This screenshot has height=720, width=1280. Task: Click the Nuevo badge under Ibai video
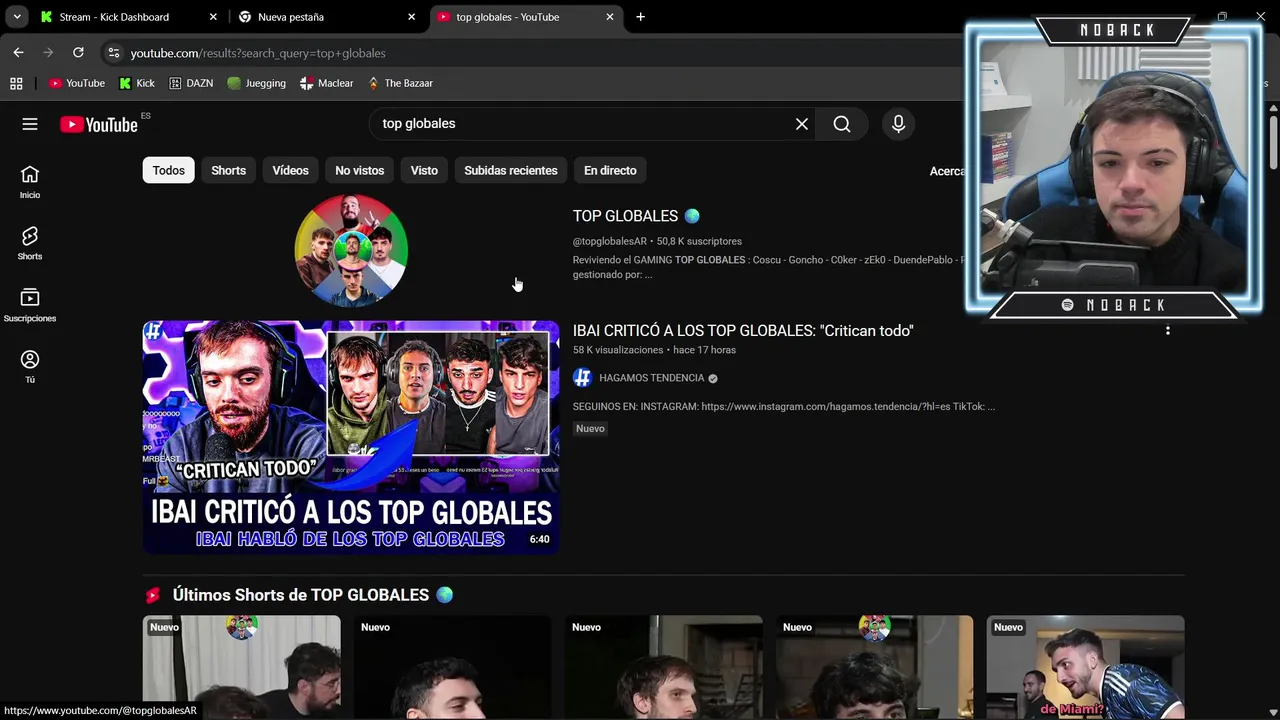point(590,428)
